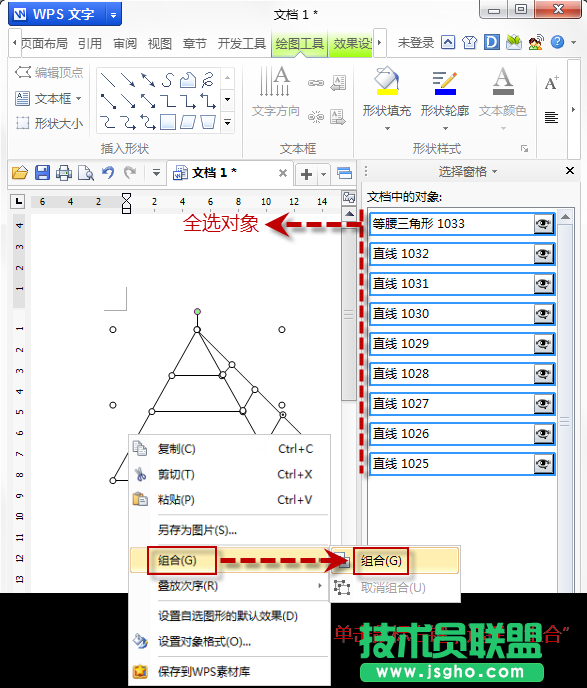Choose 叠放次序(R) in the context menu
The image size is (587, 688).
pos(229,586)
